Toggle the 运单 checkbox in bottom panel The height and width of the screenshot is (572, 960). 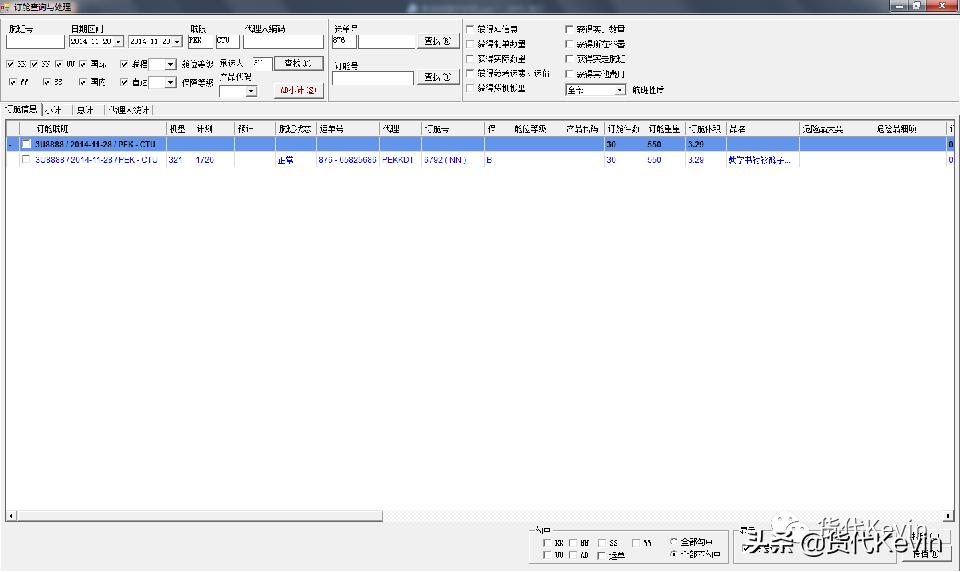pos(601,555)
